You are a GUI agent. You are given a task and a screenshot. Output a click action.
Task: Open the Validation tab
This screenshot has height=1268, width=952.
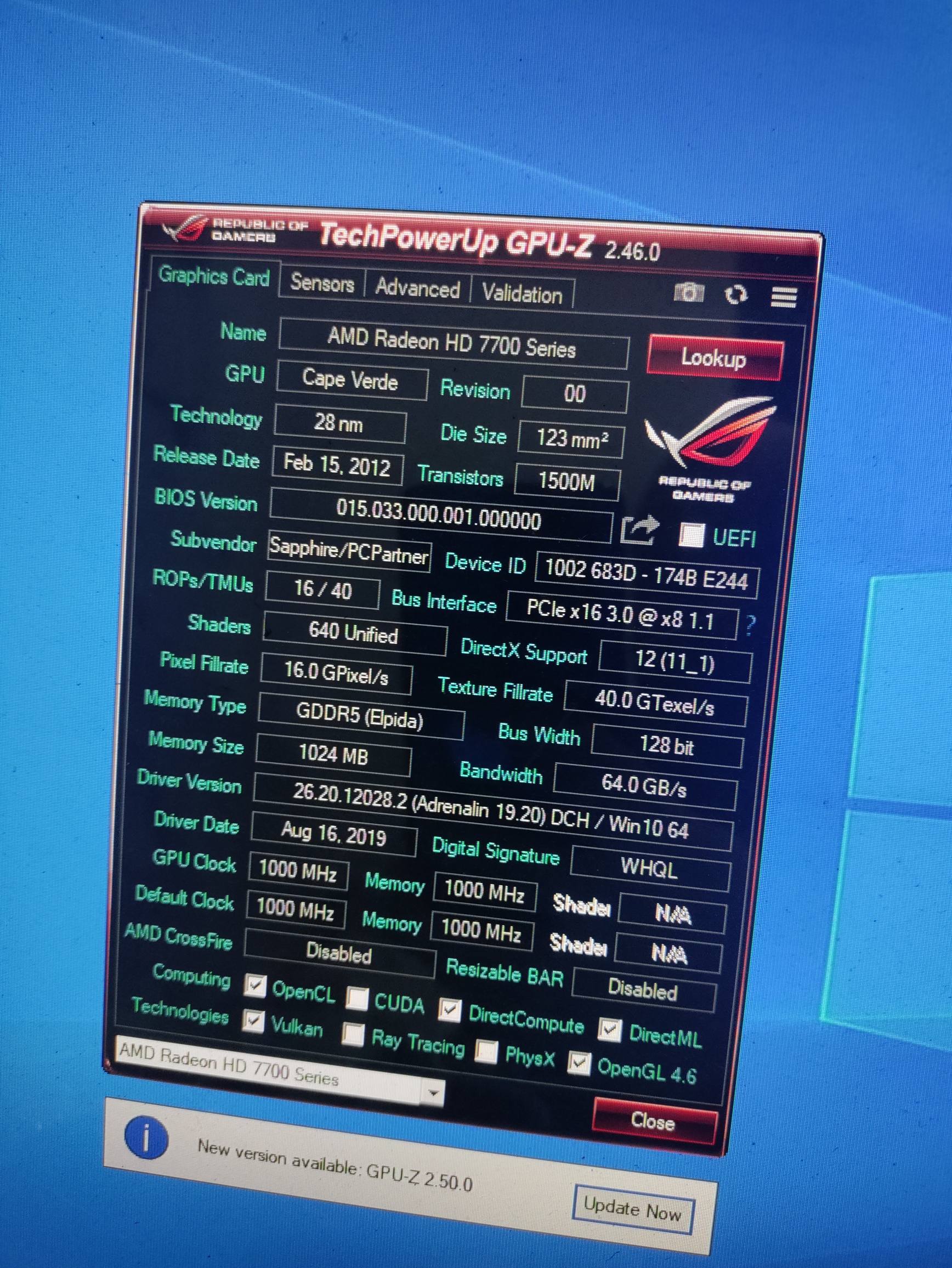tap(522, 293)
